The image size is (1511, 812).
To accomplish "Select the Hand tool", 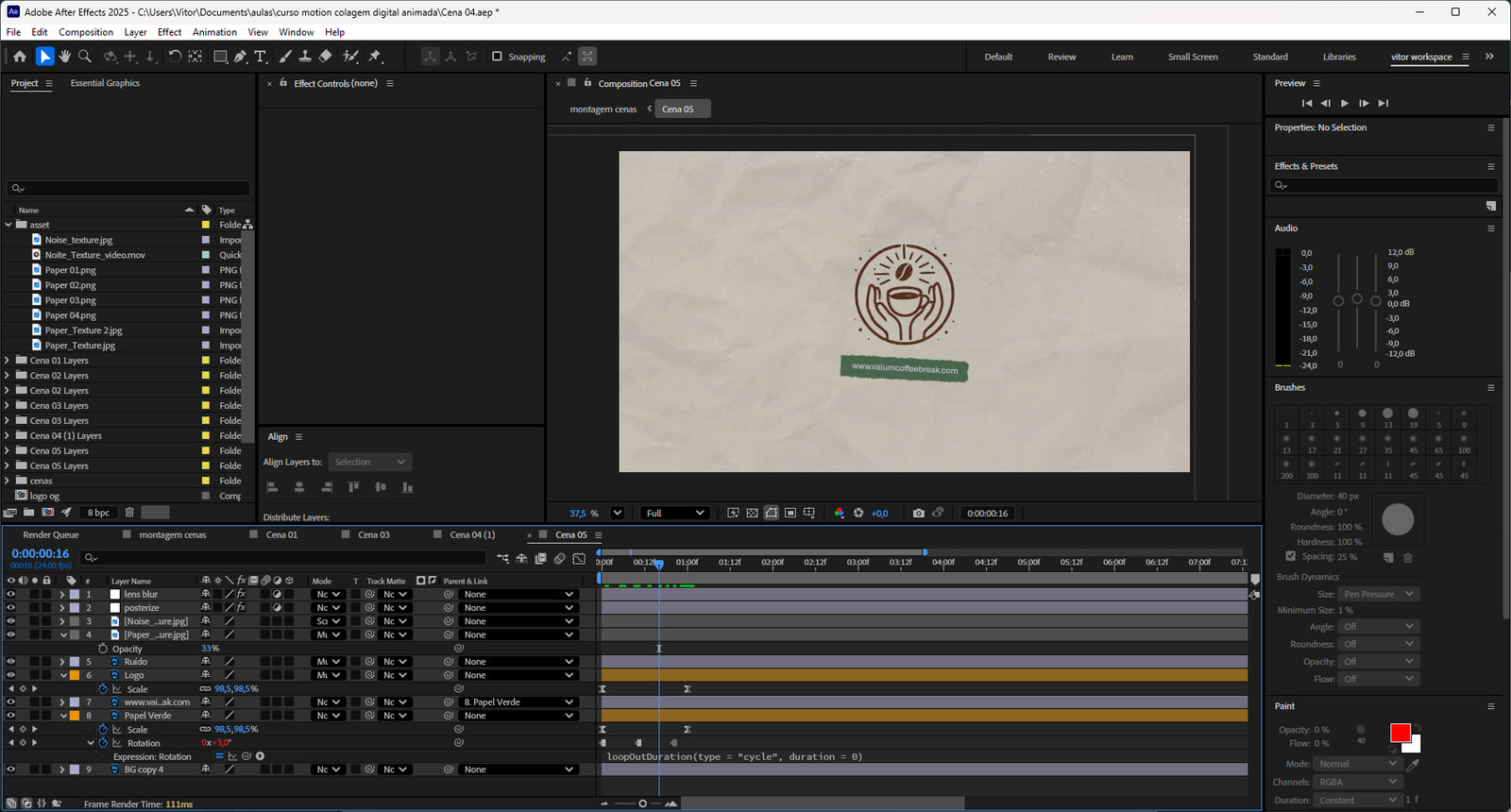I will point(64,57).
